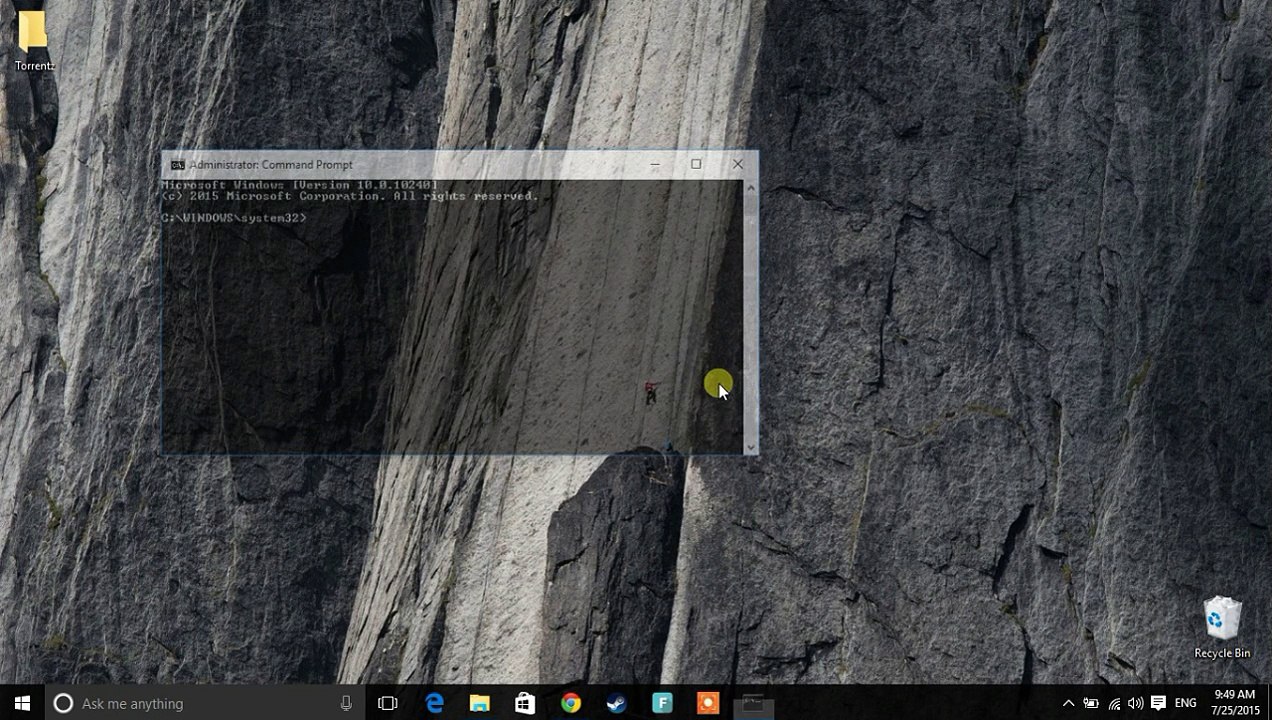Select the Recycle Bin desktop icon
The image size is (1272, 720).
click(1222, 628)
